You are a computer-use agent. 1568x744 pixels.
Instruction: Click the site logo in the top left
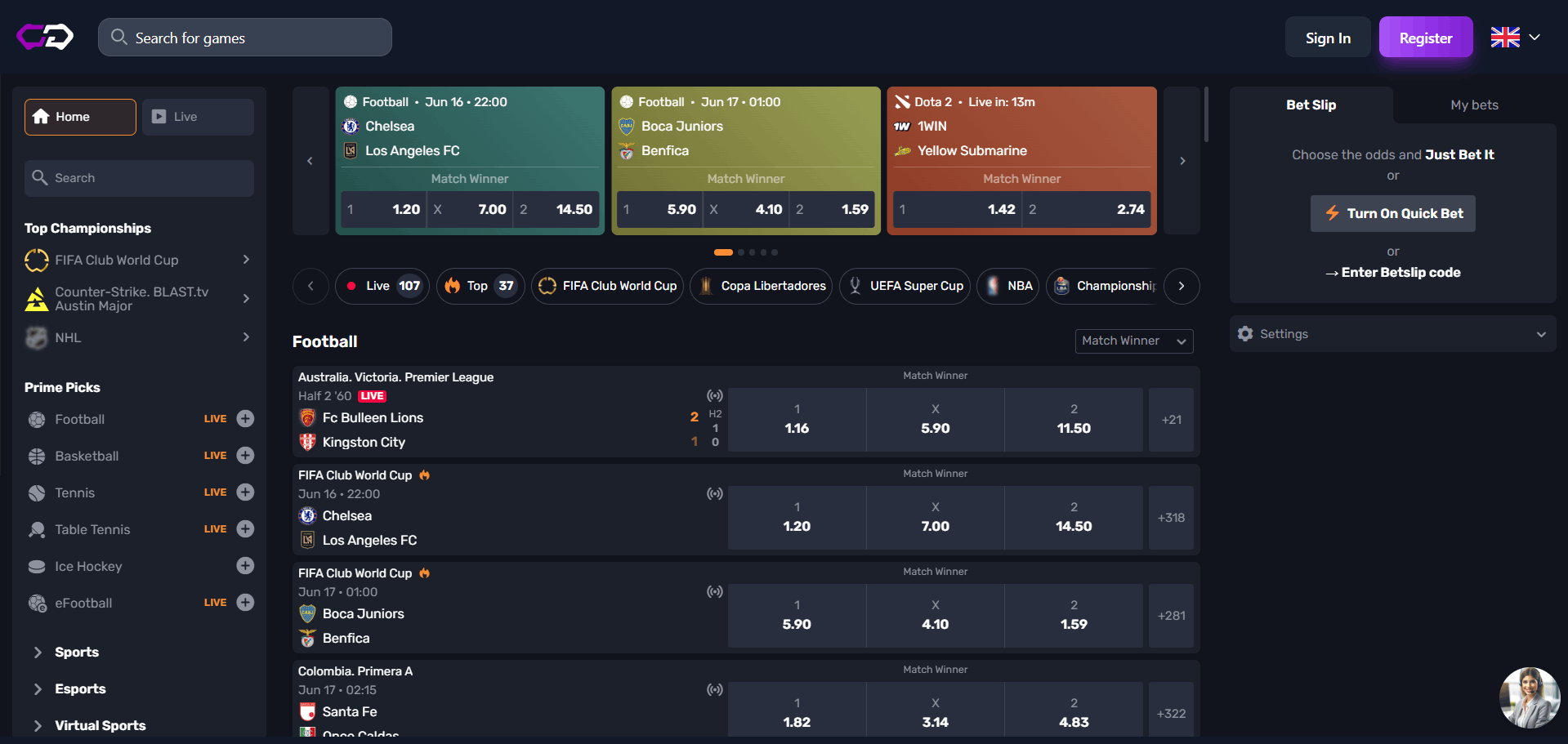(45, 37)
